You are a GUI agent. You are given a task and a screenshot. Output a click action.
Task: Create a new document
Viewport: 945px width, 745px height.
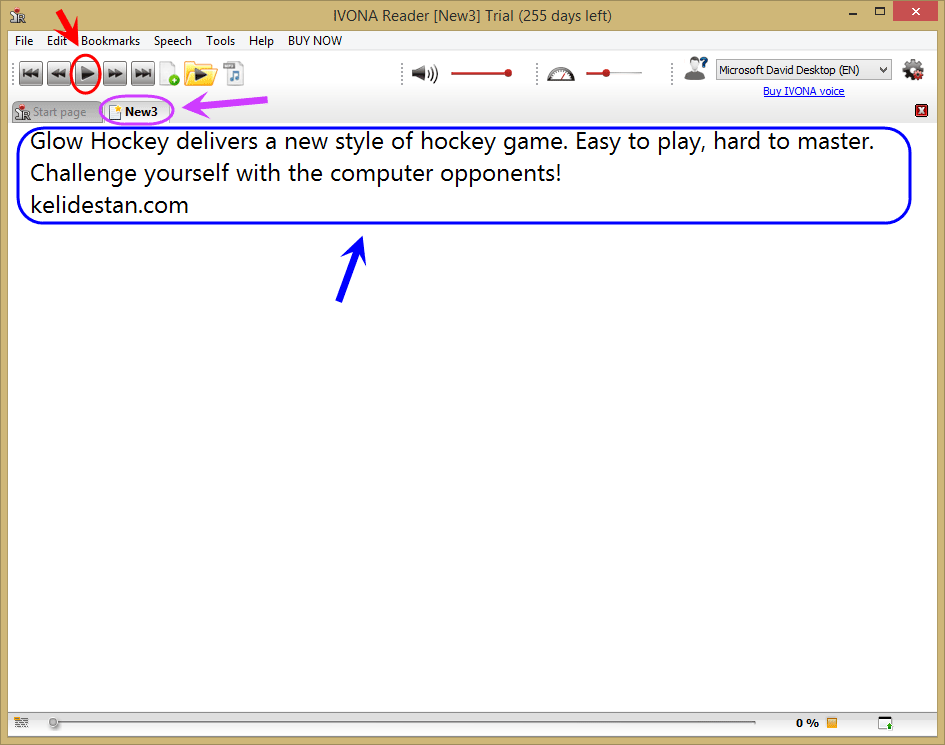click(x=169, y=74)
